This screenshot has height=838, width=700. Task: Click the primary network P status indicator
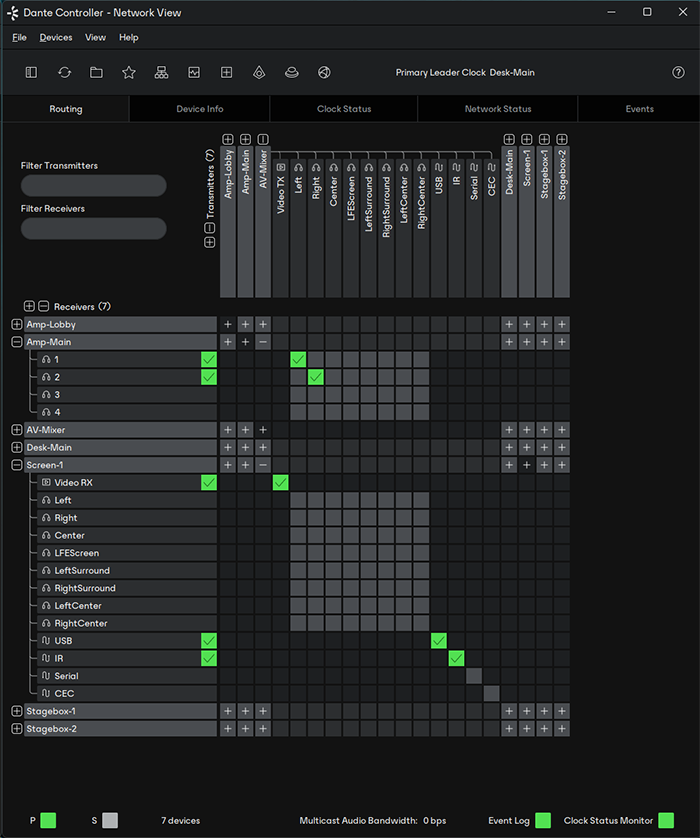(x=48, y=820)
